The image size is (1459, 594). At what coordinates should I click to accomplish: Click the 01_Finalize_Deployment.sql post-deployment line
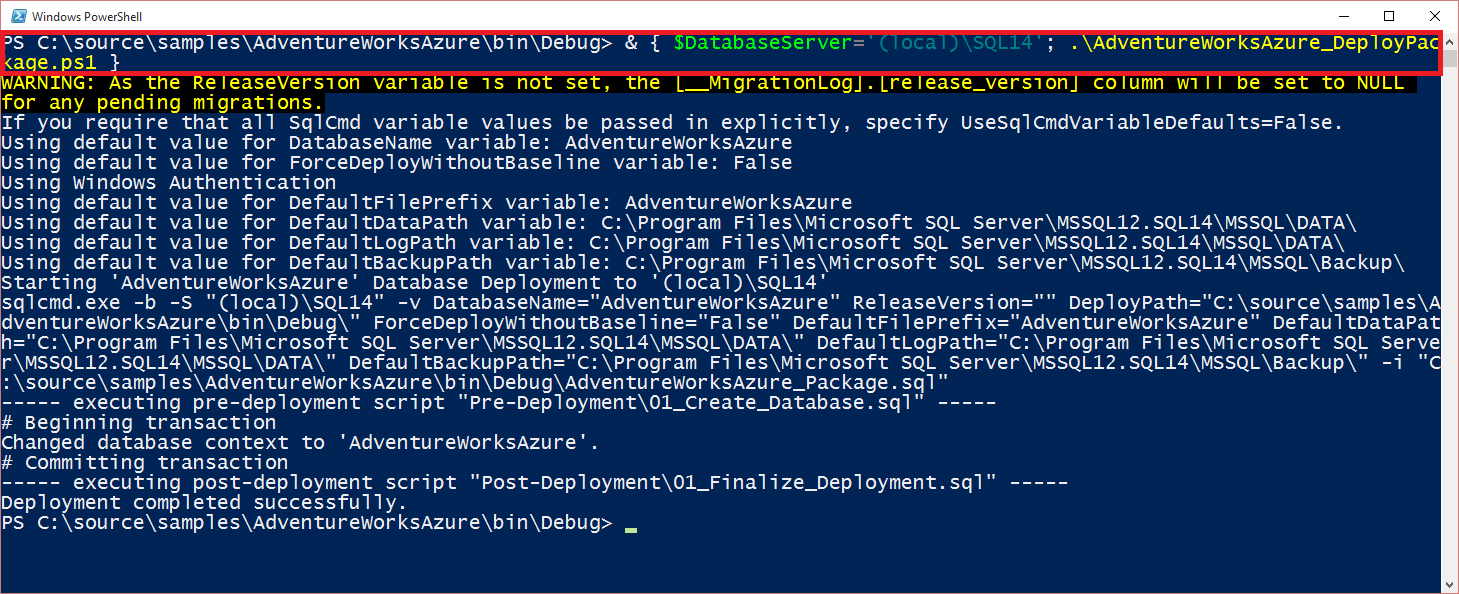(534, 483)
